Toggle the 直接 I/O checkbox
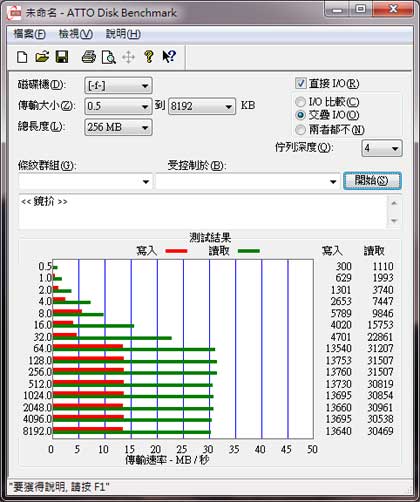420x502 pixels. click(x=301, y=83)
